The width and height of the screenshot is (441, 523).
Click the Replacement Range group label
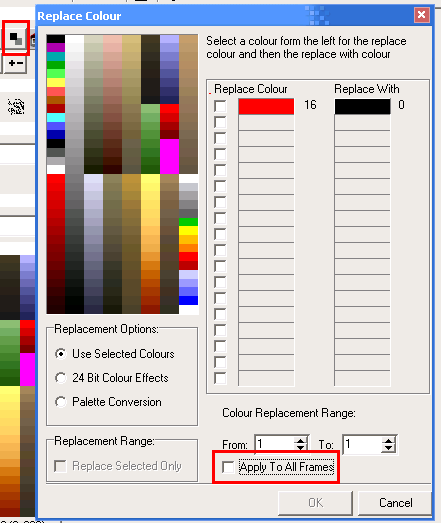point(104,441)
